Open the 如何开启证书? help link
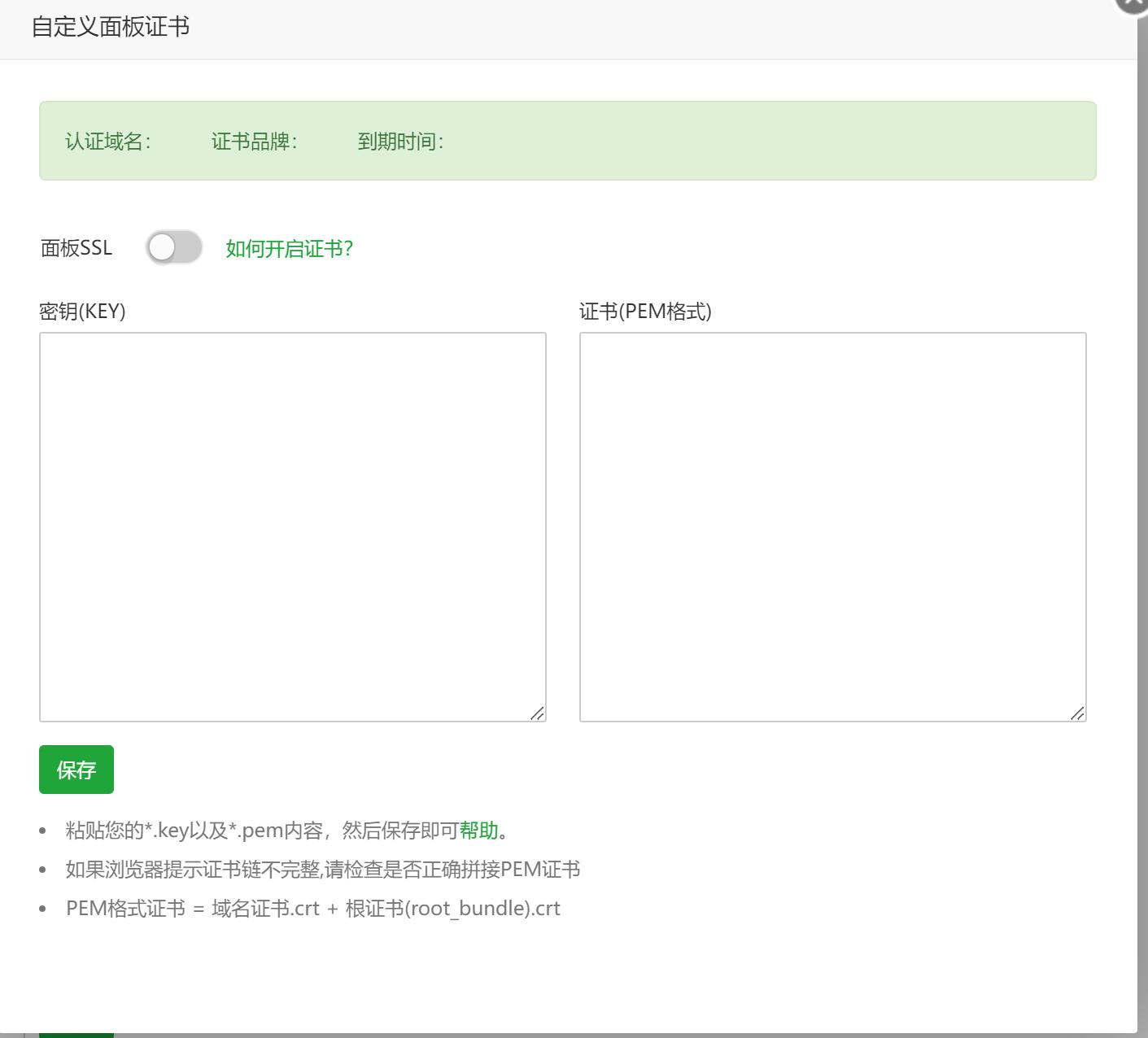The image size is (1148, 1038). click(x=289, y=249)
